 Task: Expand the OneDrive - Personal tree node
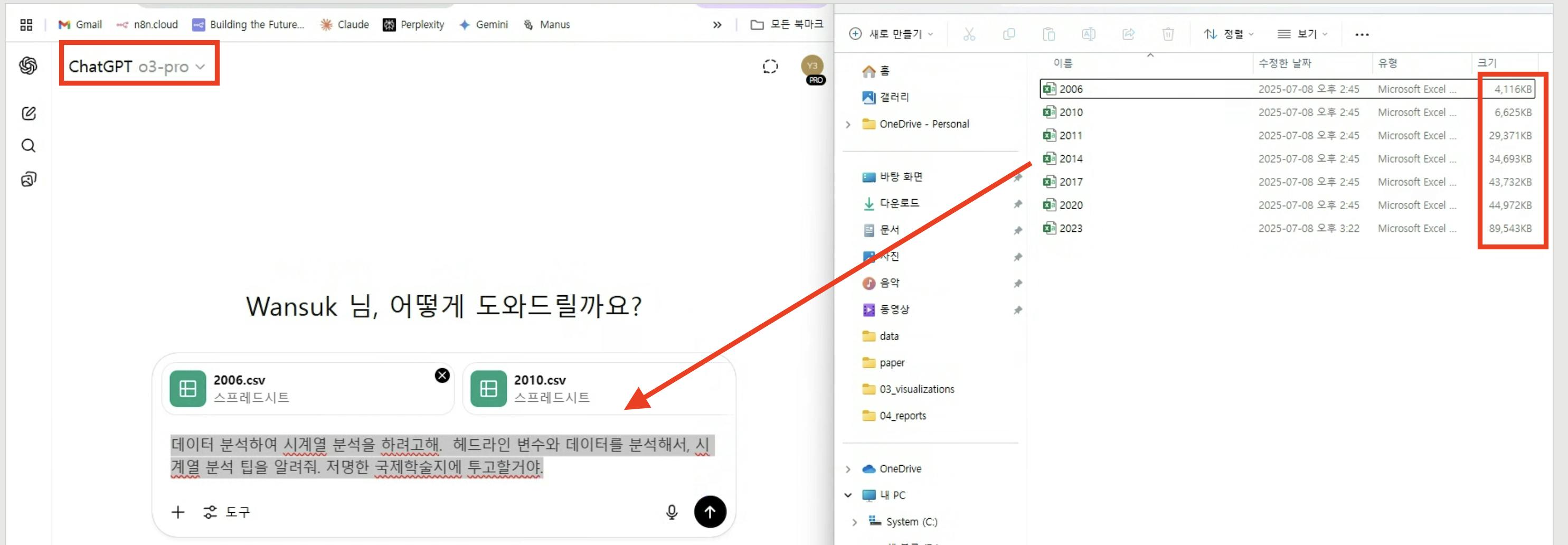[x=848, y=124]
